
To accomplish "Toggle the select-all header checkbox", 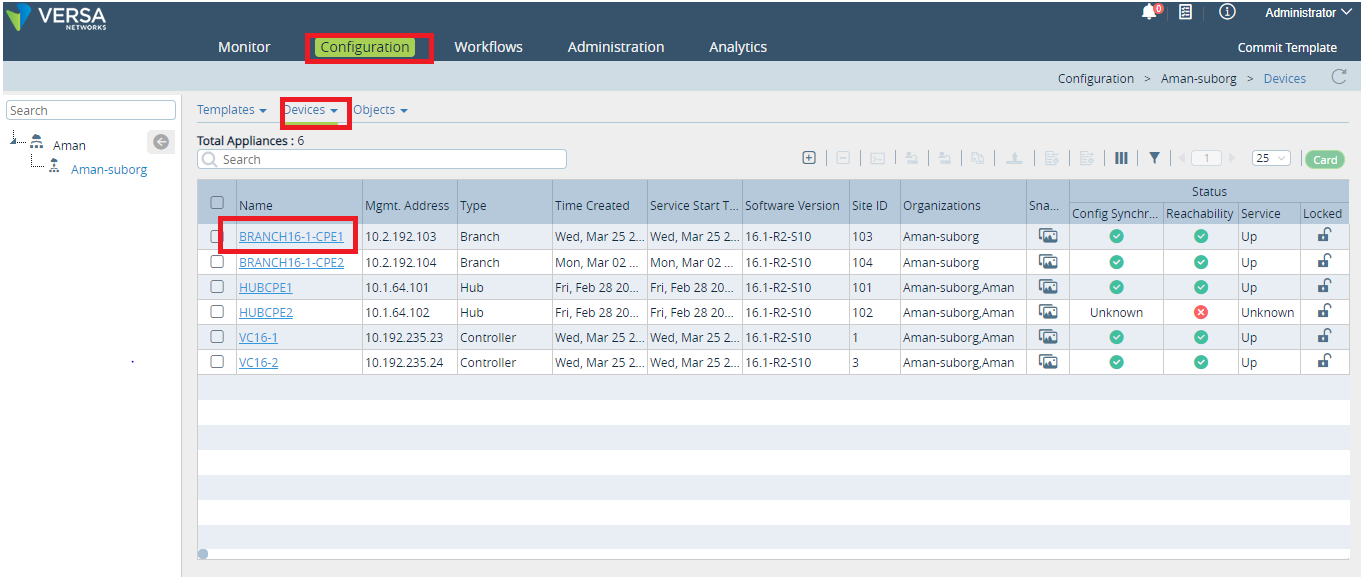I will pos(217,203).
